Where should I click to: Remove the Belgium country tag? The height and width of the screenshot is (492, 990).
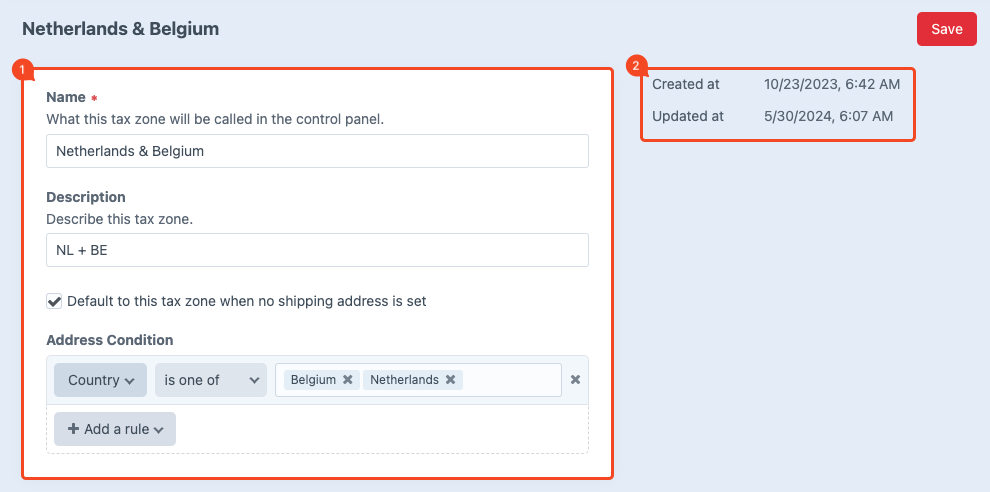347,380
